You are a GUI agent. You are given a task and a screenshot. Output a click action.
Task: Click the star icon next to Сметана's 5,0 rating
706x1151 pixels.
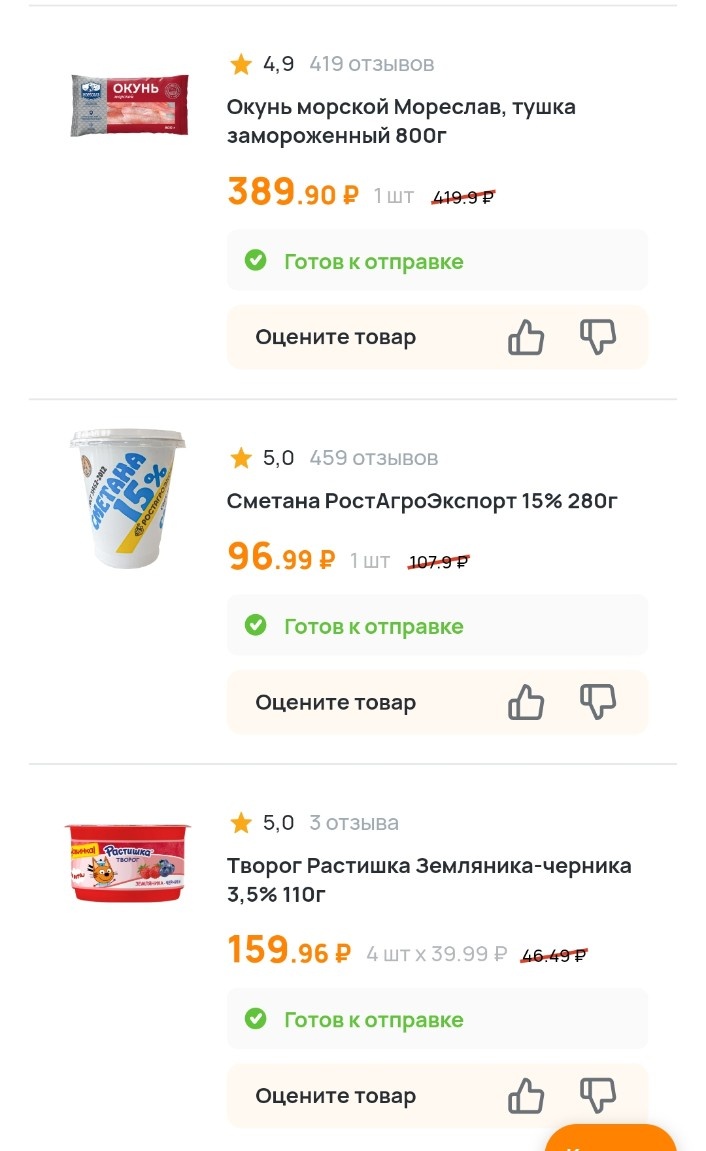click(x=240, y=458)
